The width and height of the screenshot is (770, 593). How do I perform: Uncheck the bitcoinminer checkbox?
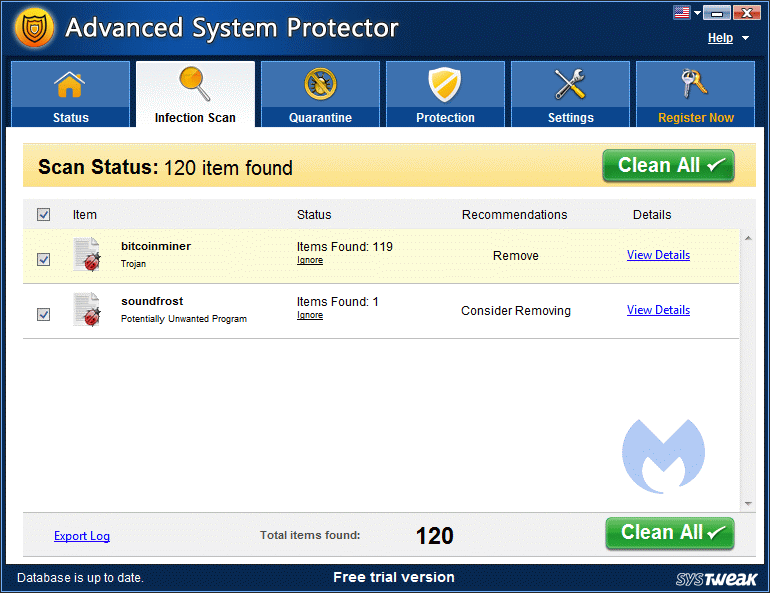pos(43,259)
